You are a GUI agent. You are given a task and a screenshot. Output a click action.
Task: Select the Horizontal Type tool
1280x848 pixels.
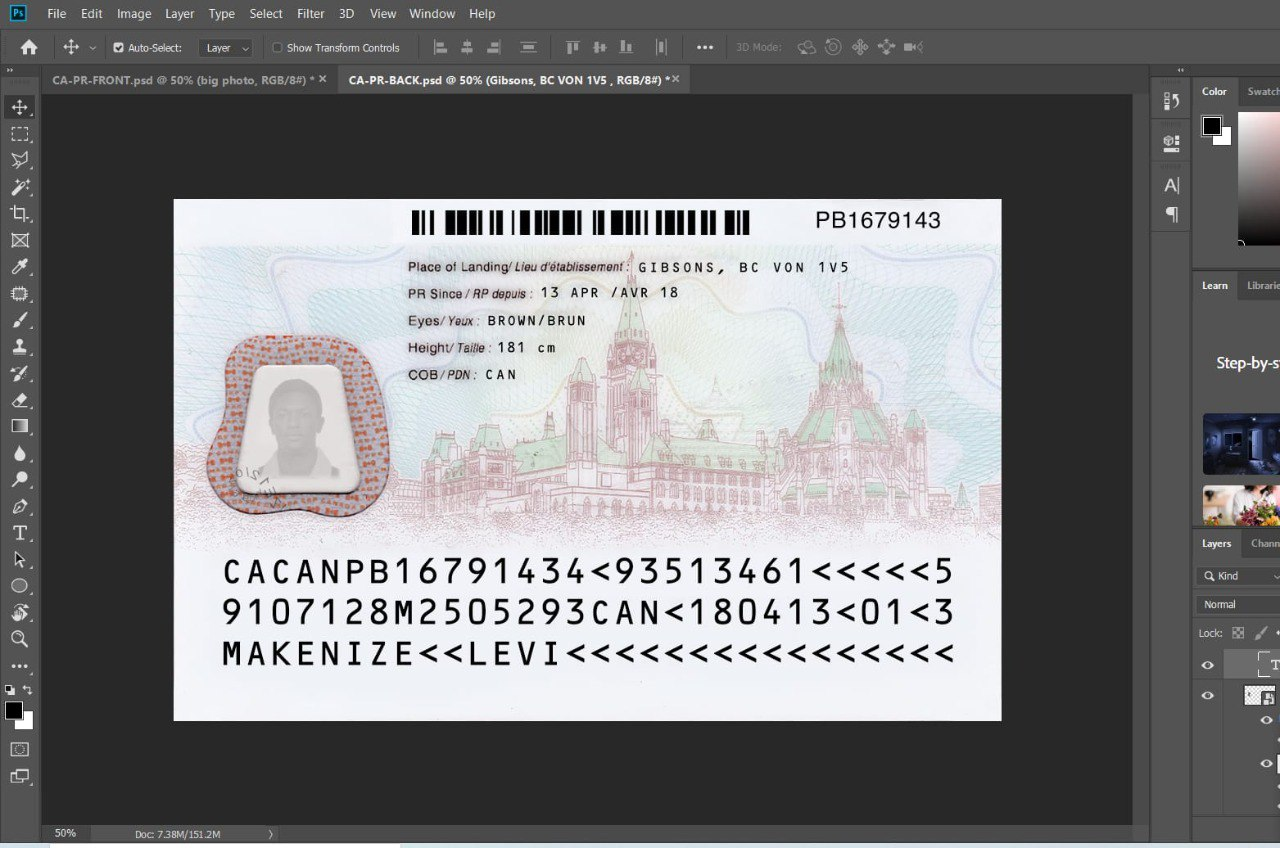coord(19,533)
